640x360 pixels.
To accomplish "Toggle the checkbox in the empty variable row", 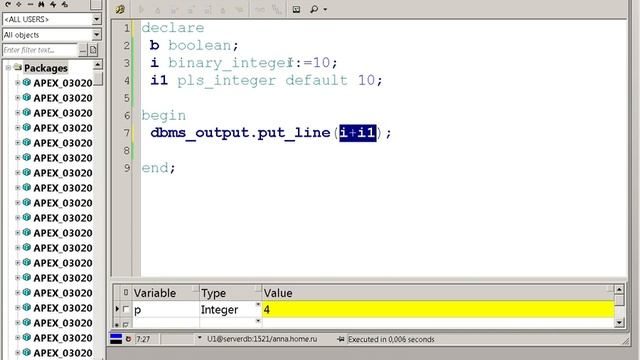I will pos(126,324).
